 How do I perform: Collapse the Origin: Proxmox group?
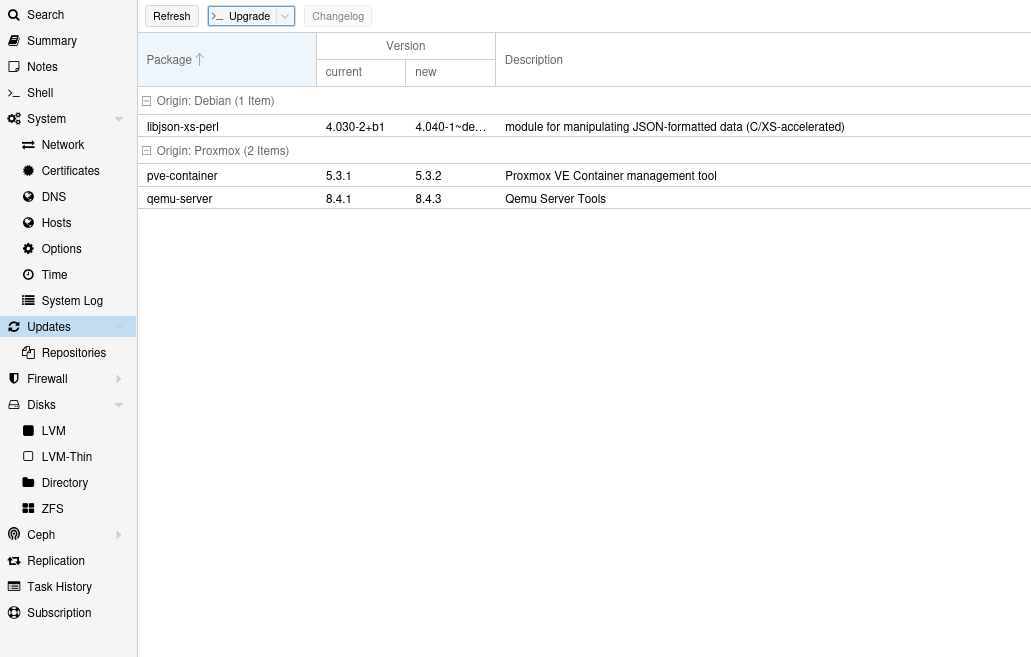tap(147, 151)
